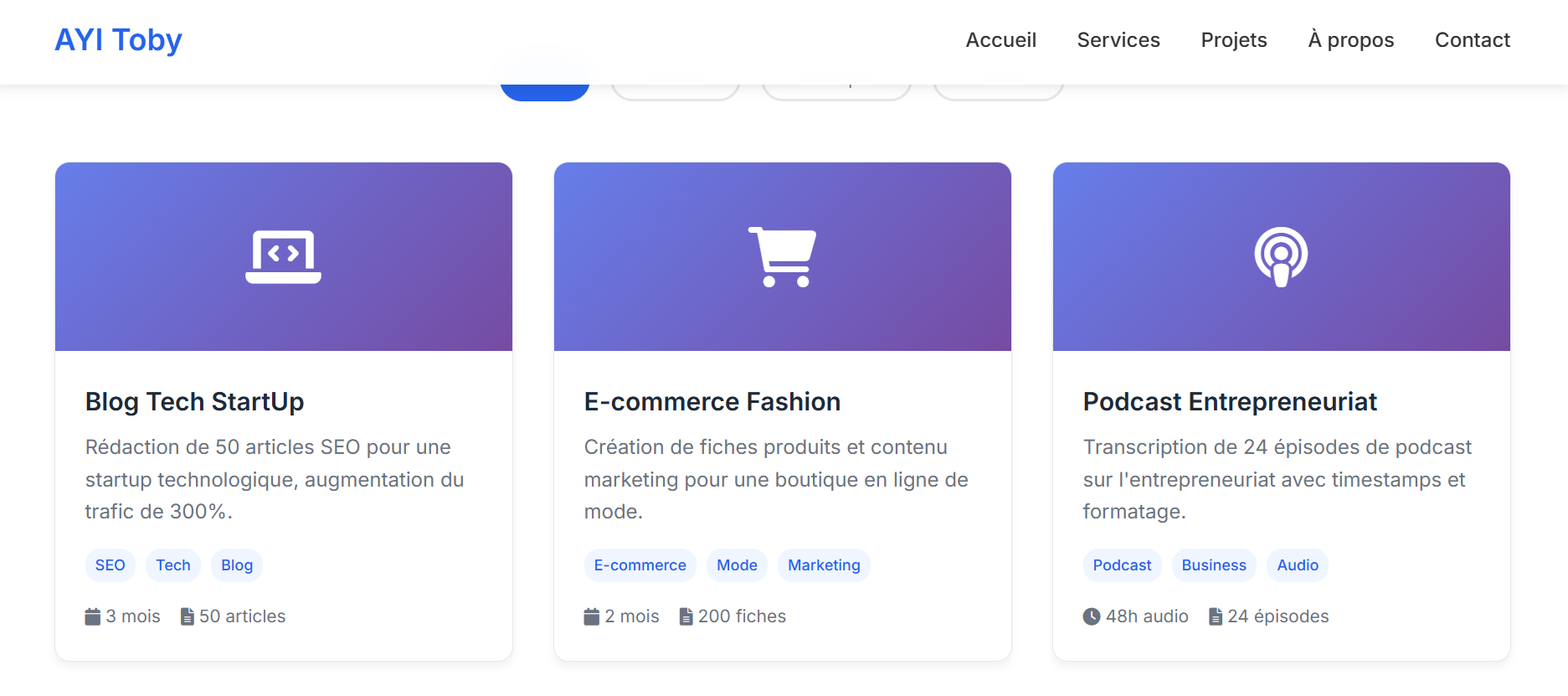Select the E-commerce tag
1568x696 pixels.
[640, 565]
